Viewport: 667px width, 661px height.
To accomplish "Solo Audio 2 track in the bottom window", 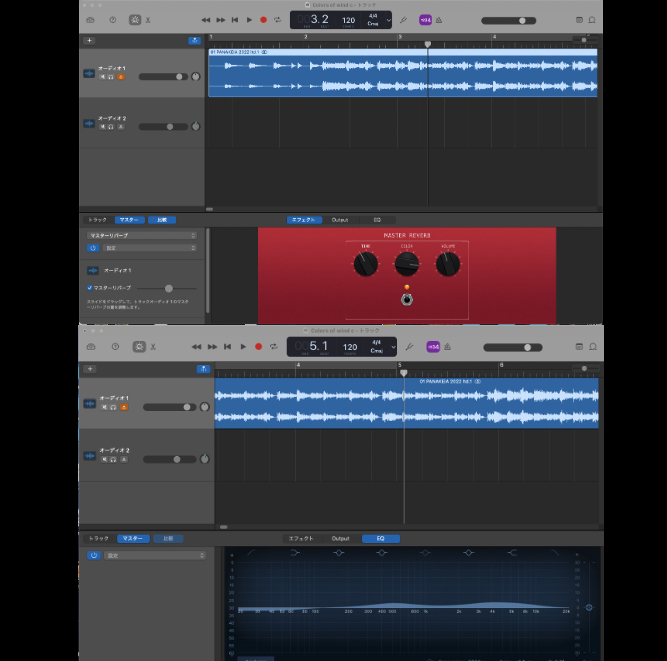I will pos(113,459).
